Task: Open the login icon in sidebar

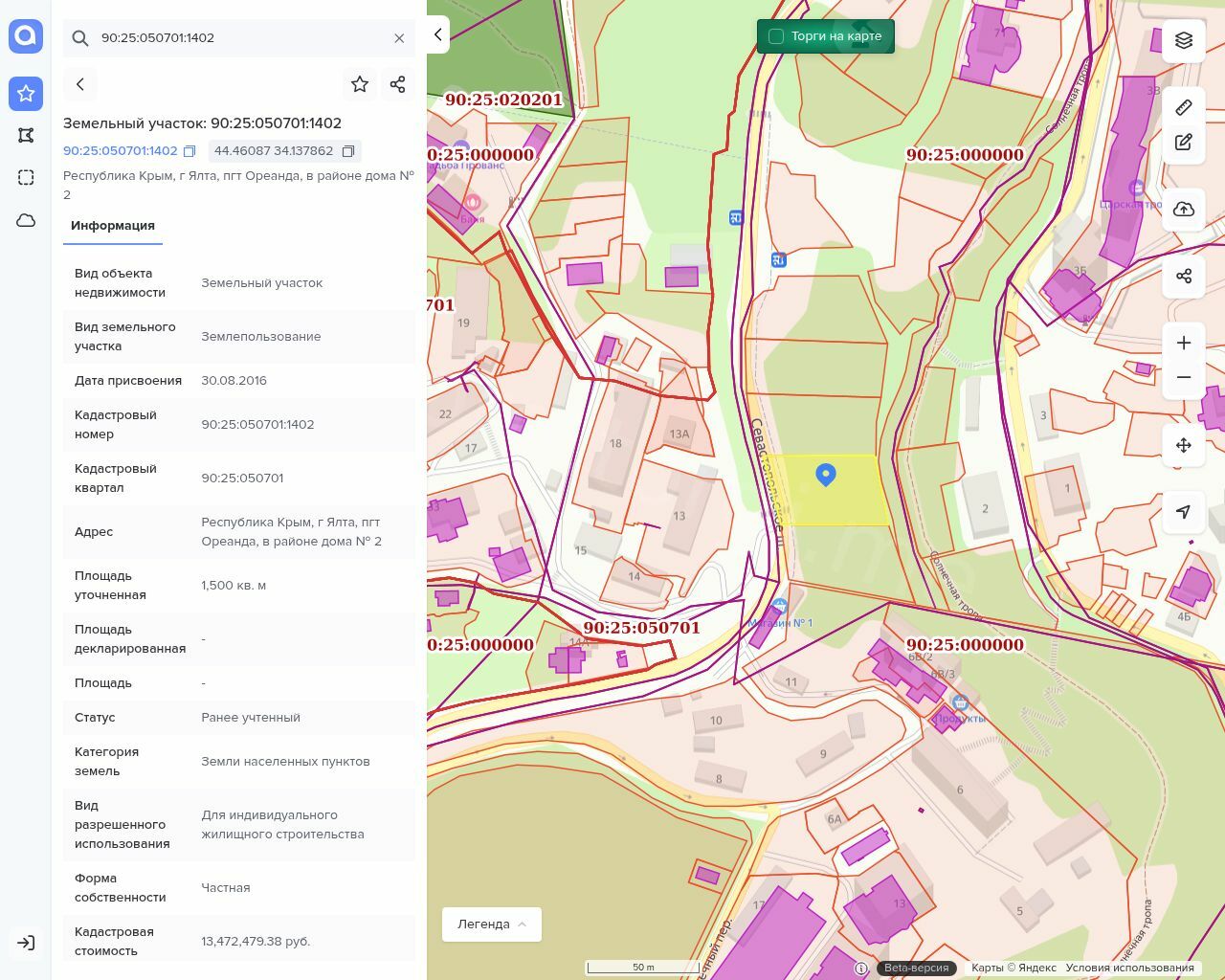Action: pos(26,943)
